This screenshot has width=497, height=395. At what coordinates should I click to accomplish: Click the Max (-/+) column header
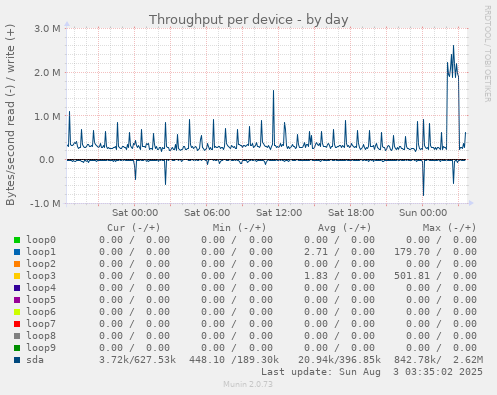pos(449,228)
